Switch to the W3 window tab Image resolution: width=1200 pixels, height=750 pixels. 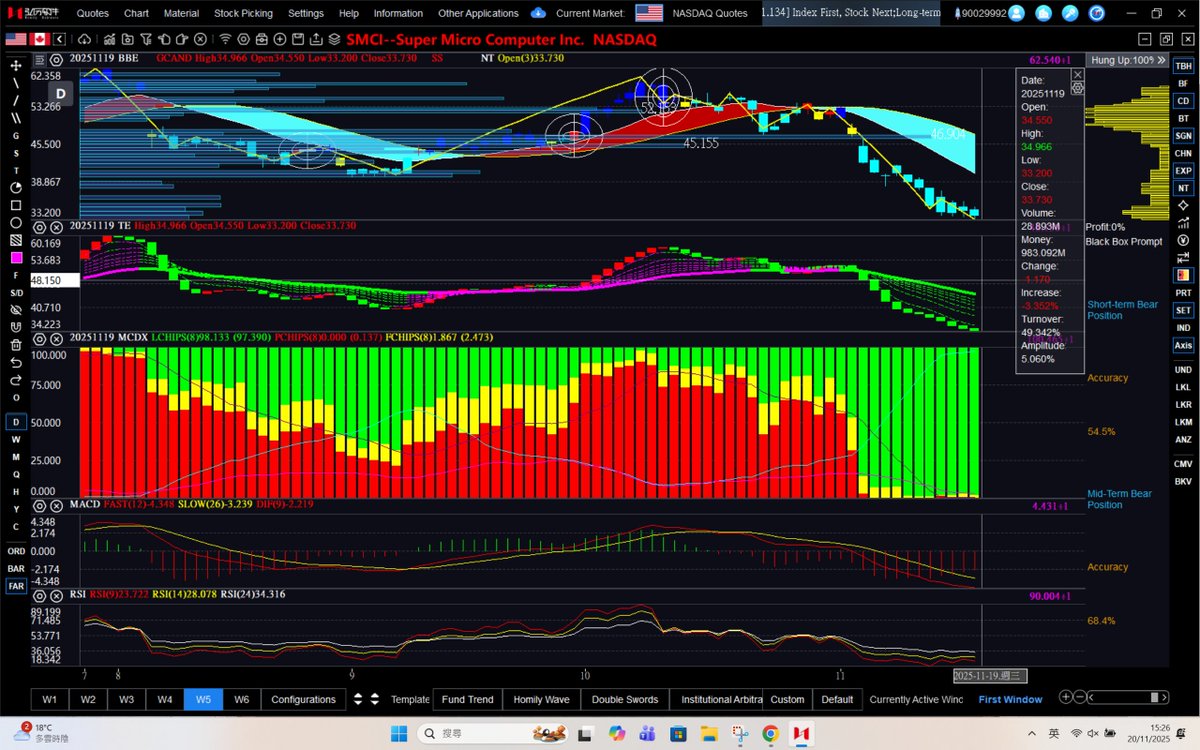(x=126, y=700)
